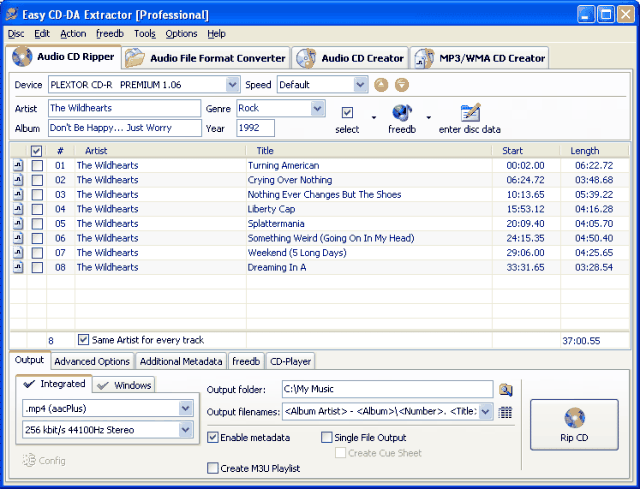Open the Device dropdown
The height and width of the screenshot is (489, 640).
pos(233,85)
